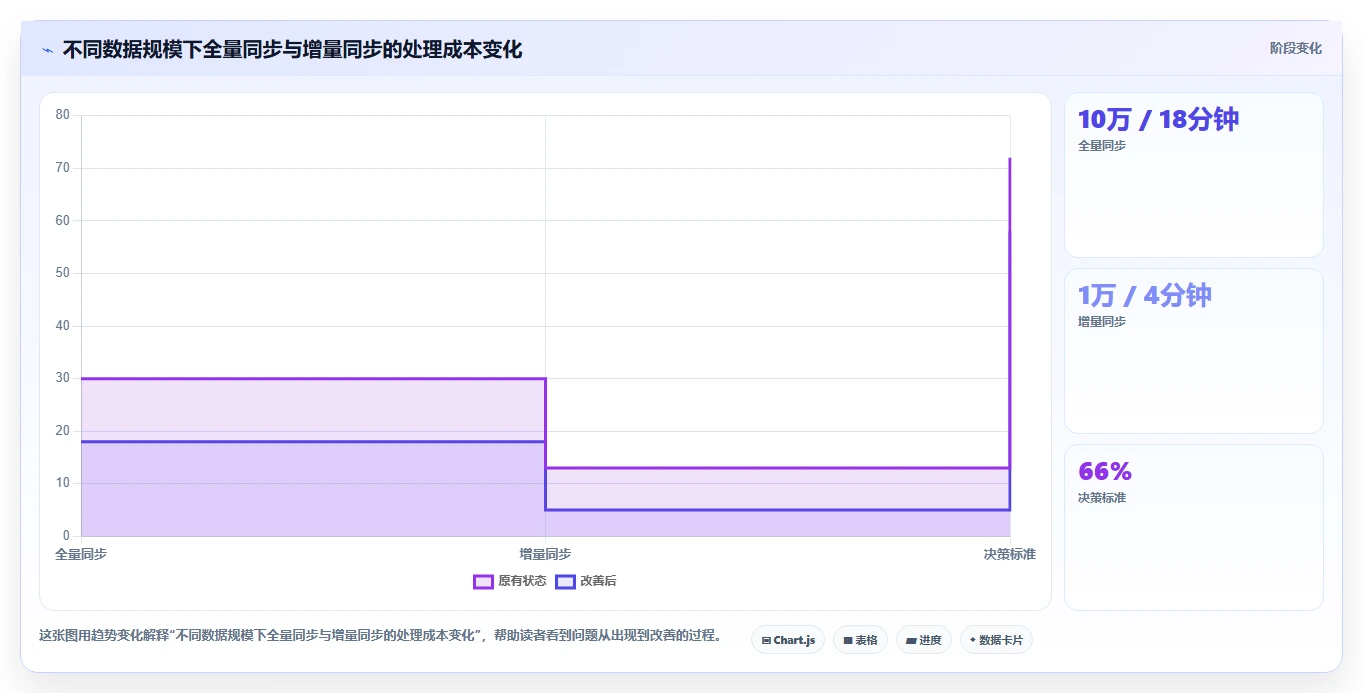Click the 增量同步 label under 1万 / 4分钟

(1102, 322)
